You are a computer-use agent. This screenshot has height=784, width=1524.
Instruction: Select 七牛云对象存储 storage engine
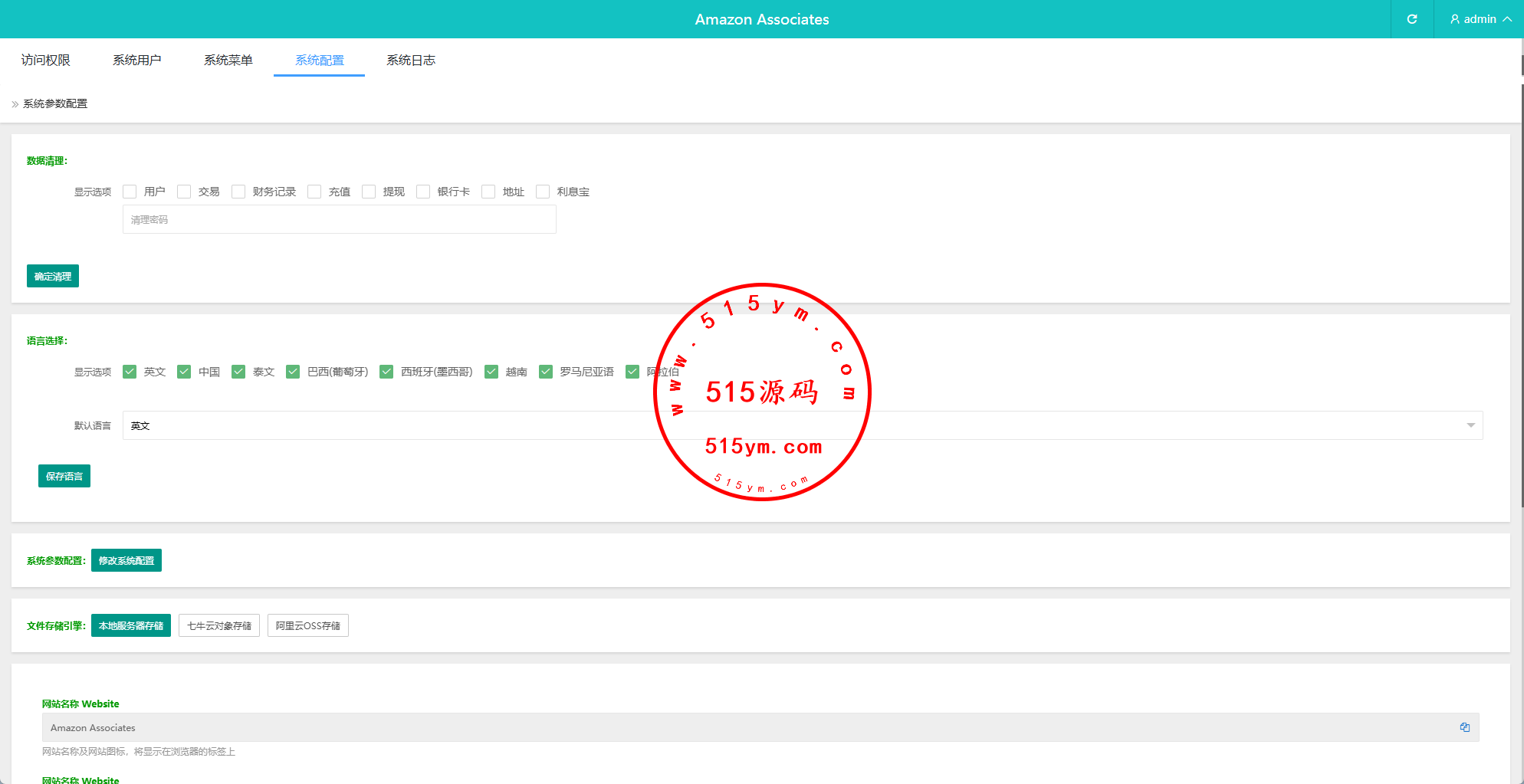(x=219, y=625)
